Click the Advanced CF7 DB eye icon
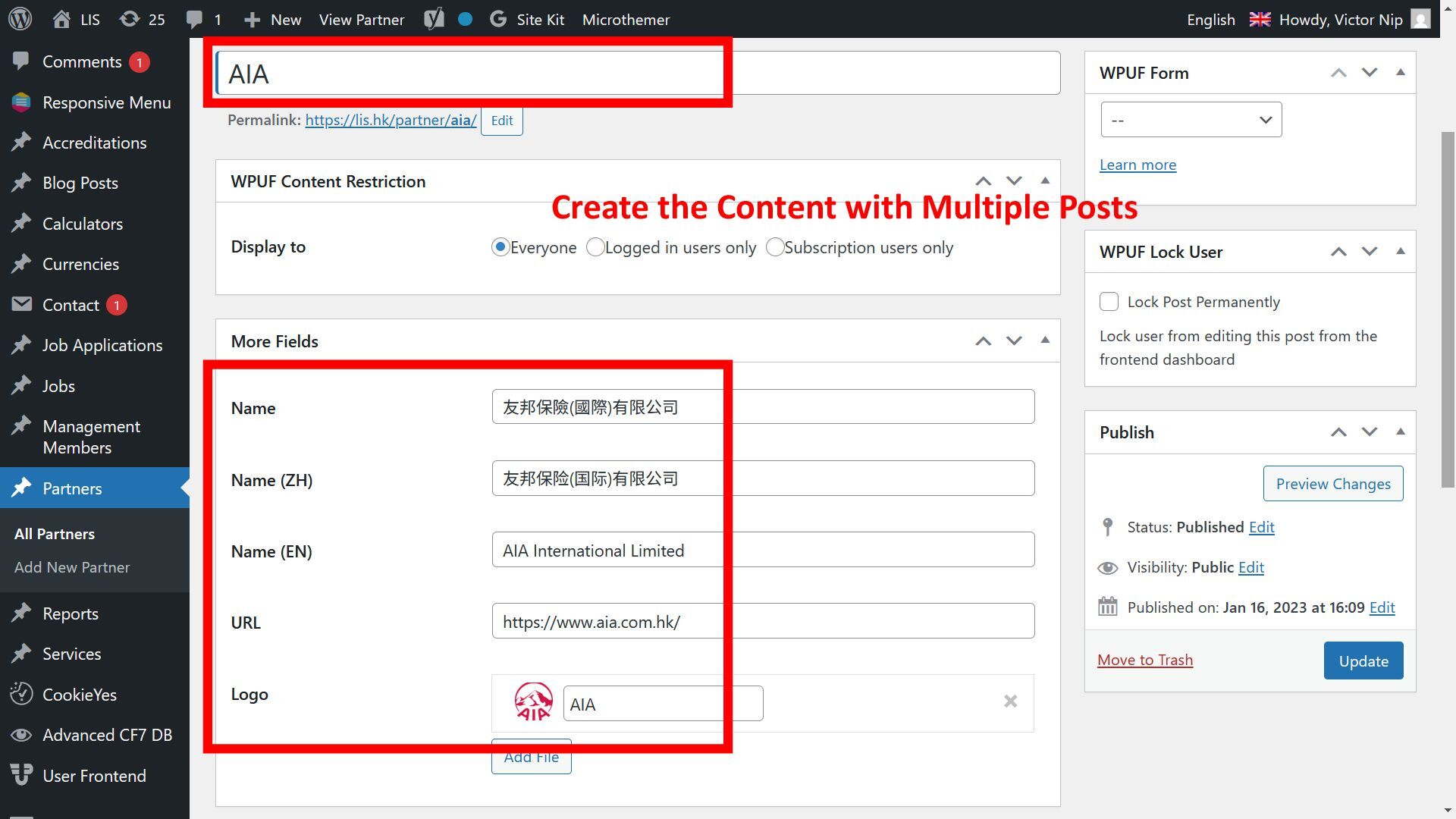The image size is (1456, 819). coord(21,735)
